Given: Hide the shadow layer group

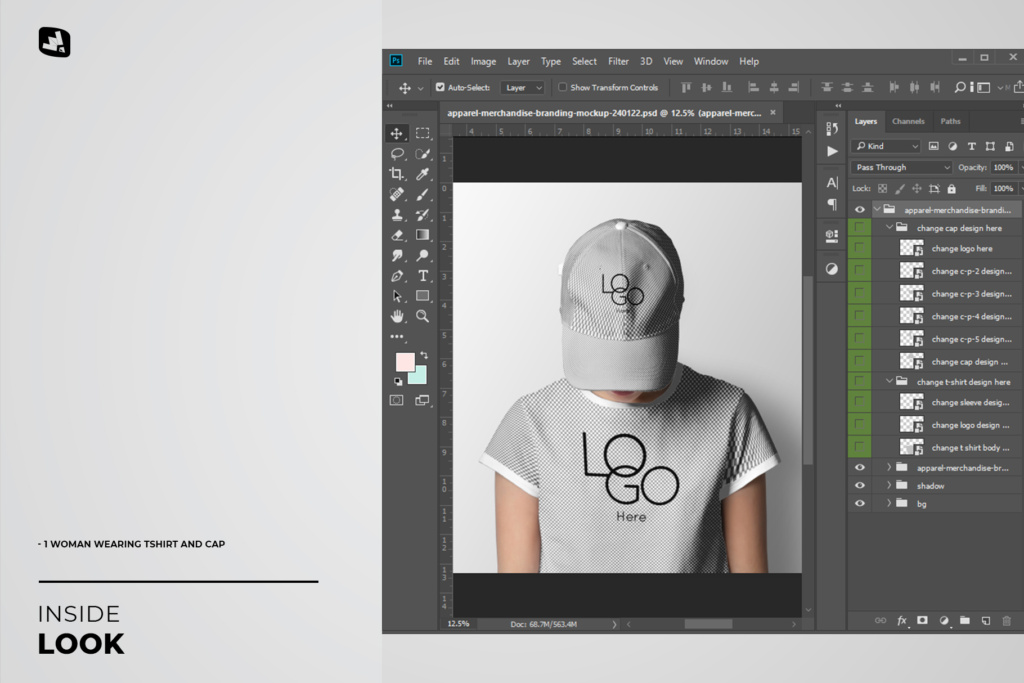Looking at the screenshot, I should coord(859,485).
